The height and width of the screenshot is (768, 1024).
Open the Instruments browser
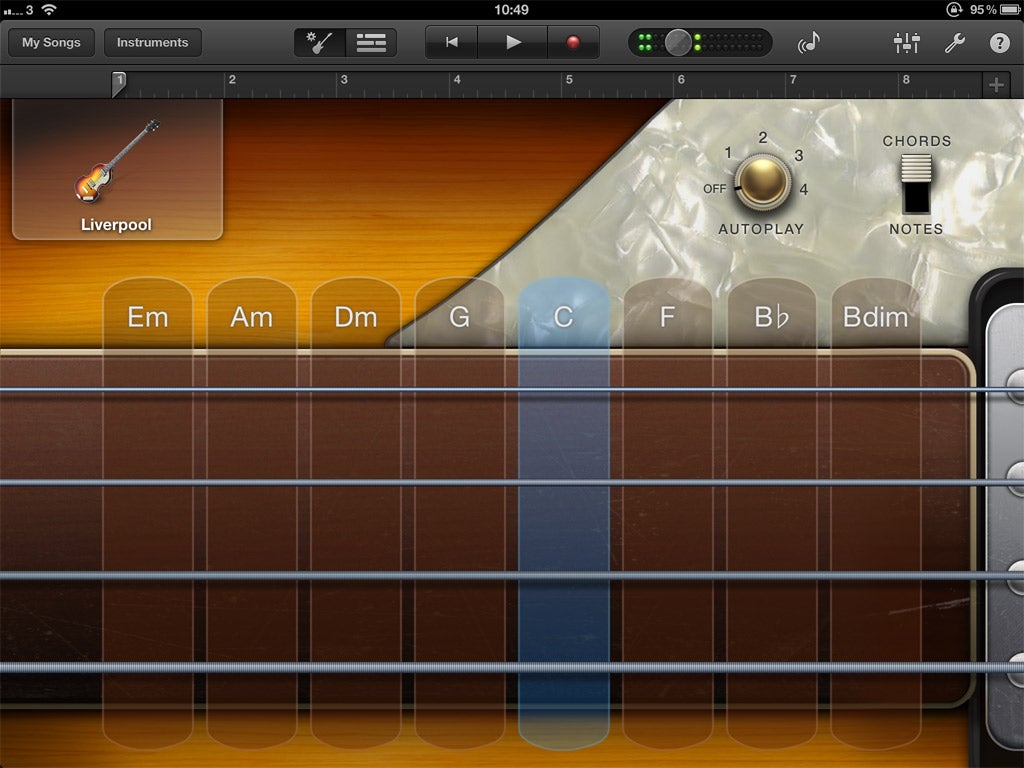point(152,43)
